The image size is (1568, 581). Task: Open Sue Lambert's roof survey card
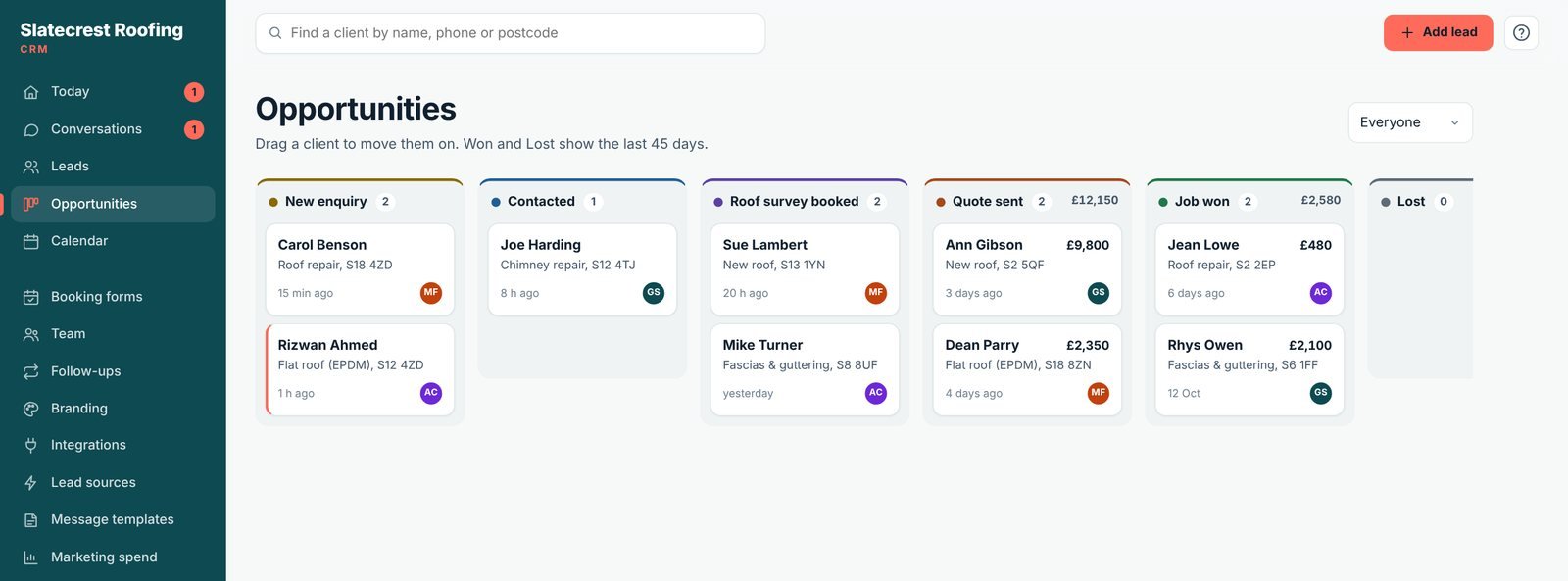click(x=805, y=269)
